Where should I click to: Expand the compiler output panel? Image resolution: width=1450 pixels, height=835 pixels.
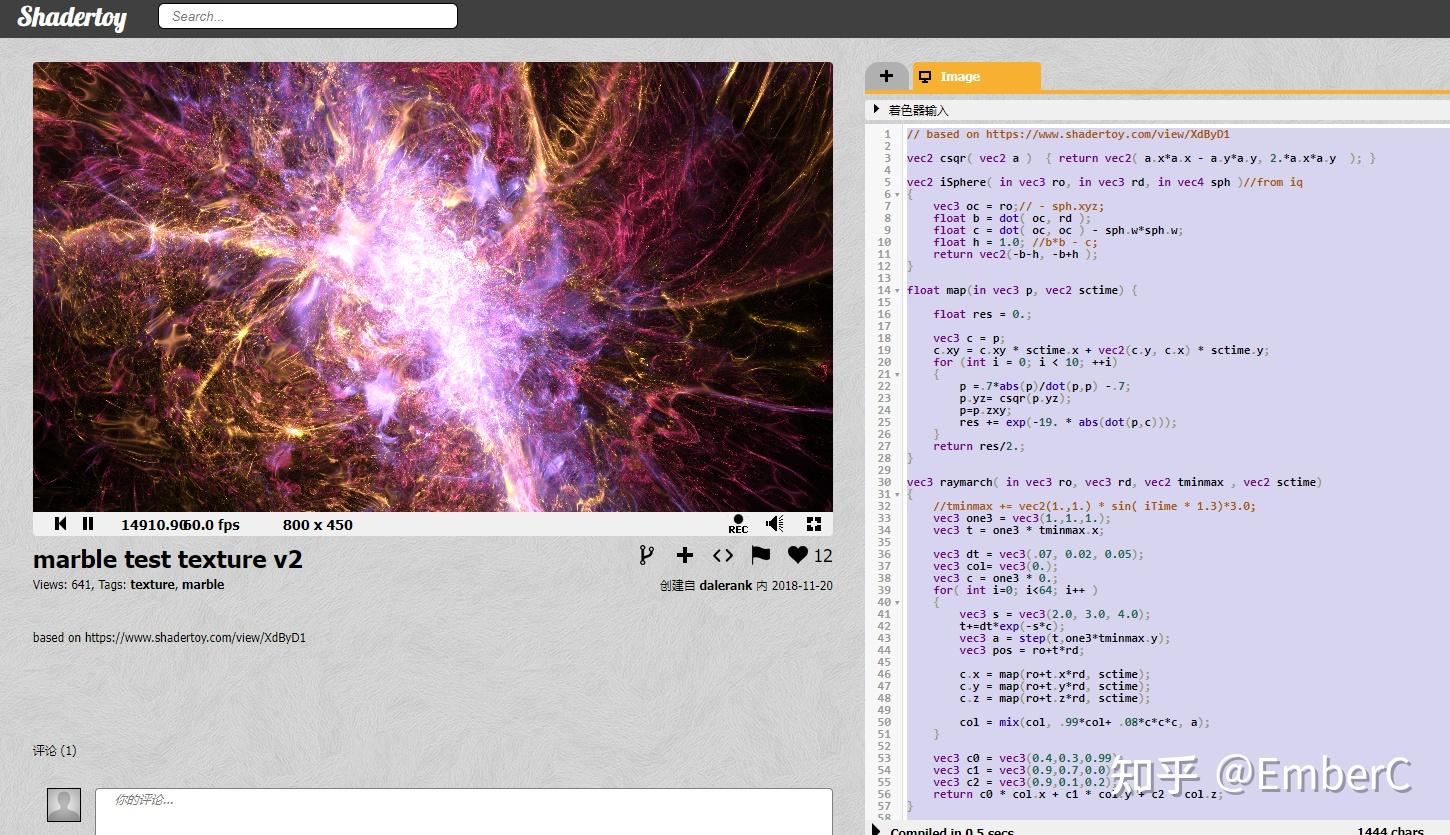[877, 831]
